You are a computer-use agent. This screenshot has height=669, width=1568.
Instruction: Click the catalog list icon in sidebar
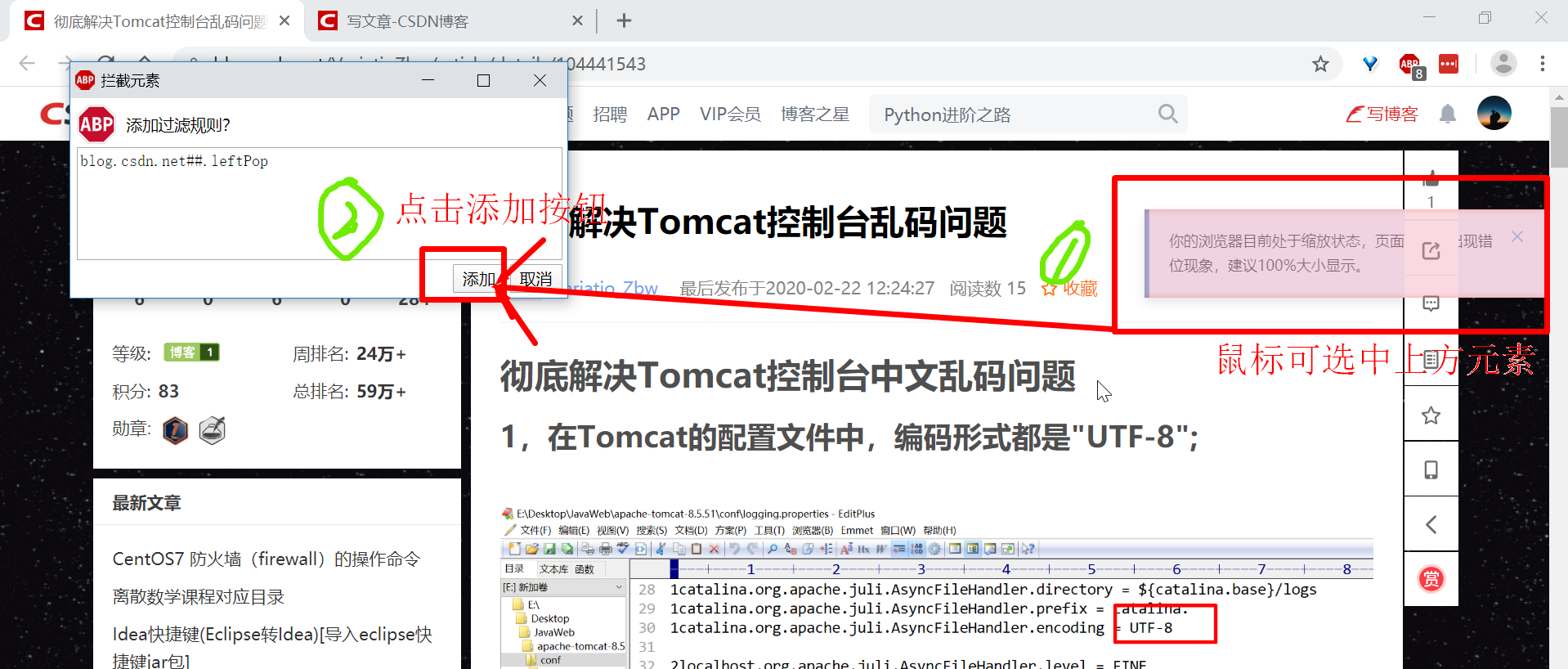pyautogui.click(x=1431, y=359)
